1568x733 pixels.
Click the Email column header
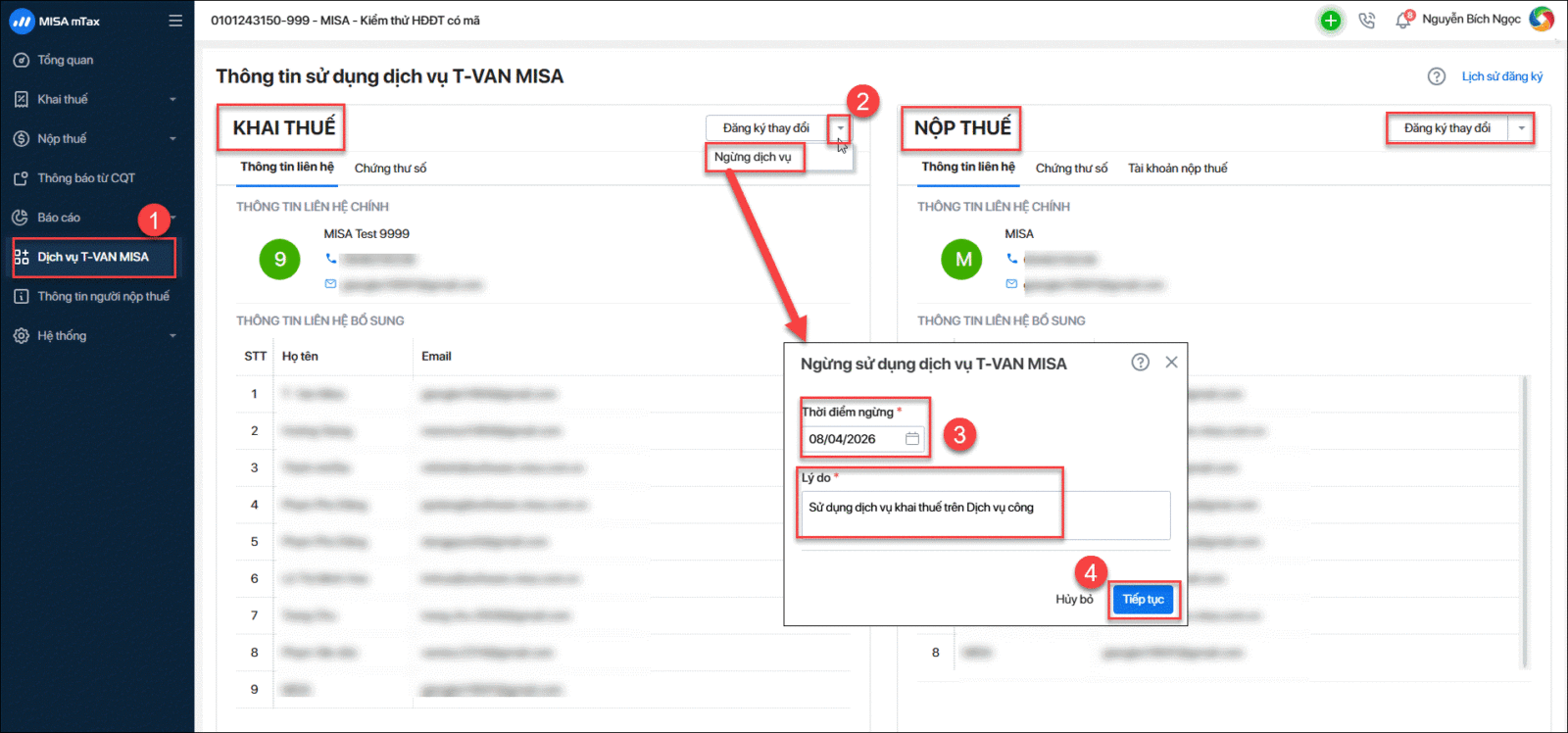[436, 357]
